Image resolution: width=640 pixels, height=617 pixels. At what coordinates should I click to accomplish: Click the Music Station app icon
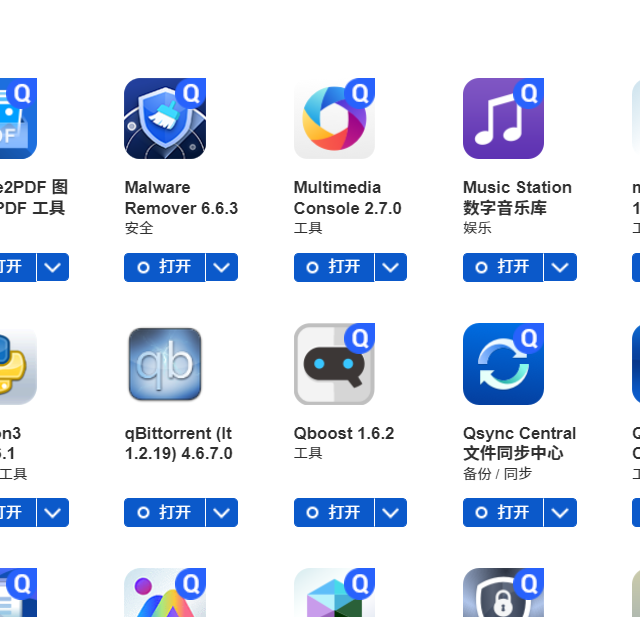[x=503, y=118]
